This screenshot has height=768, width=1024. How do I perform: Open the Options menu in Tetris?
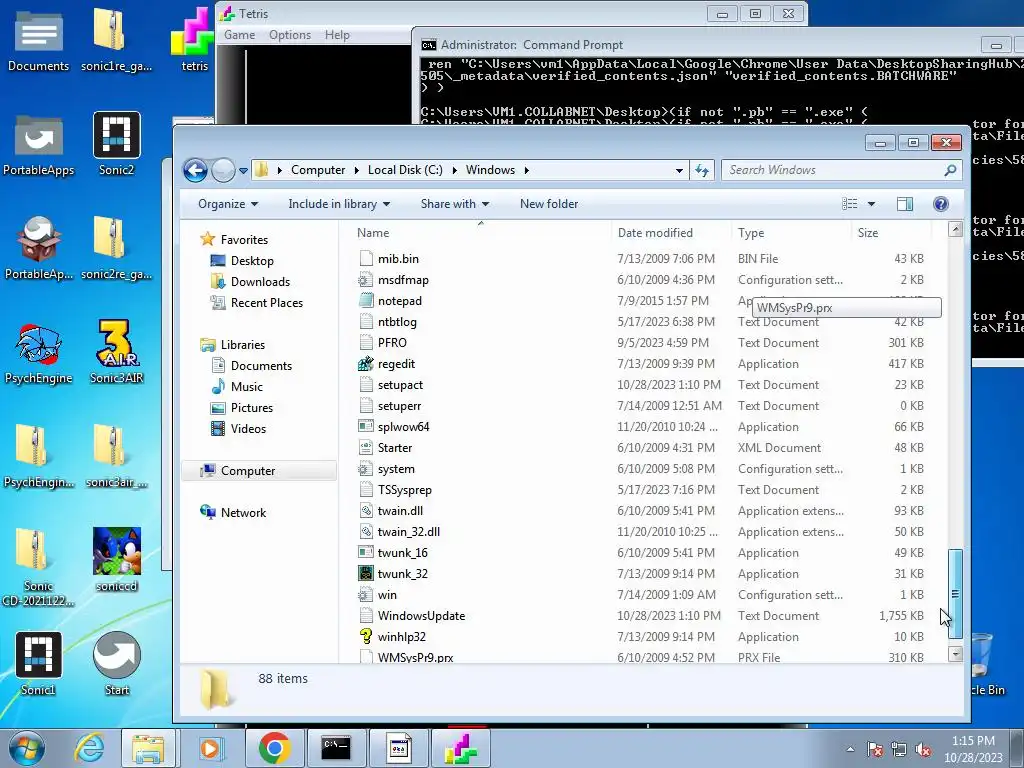(290, 35)
